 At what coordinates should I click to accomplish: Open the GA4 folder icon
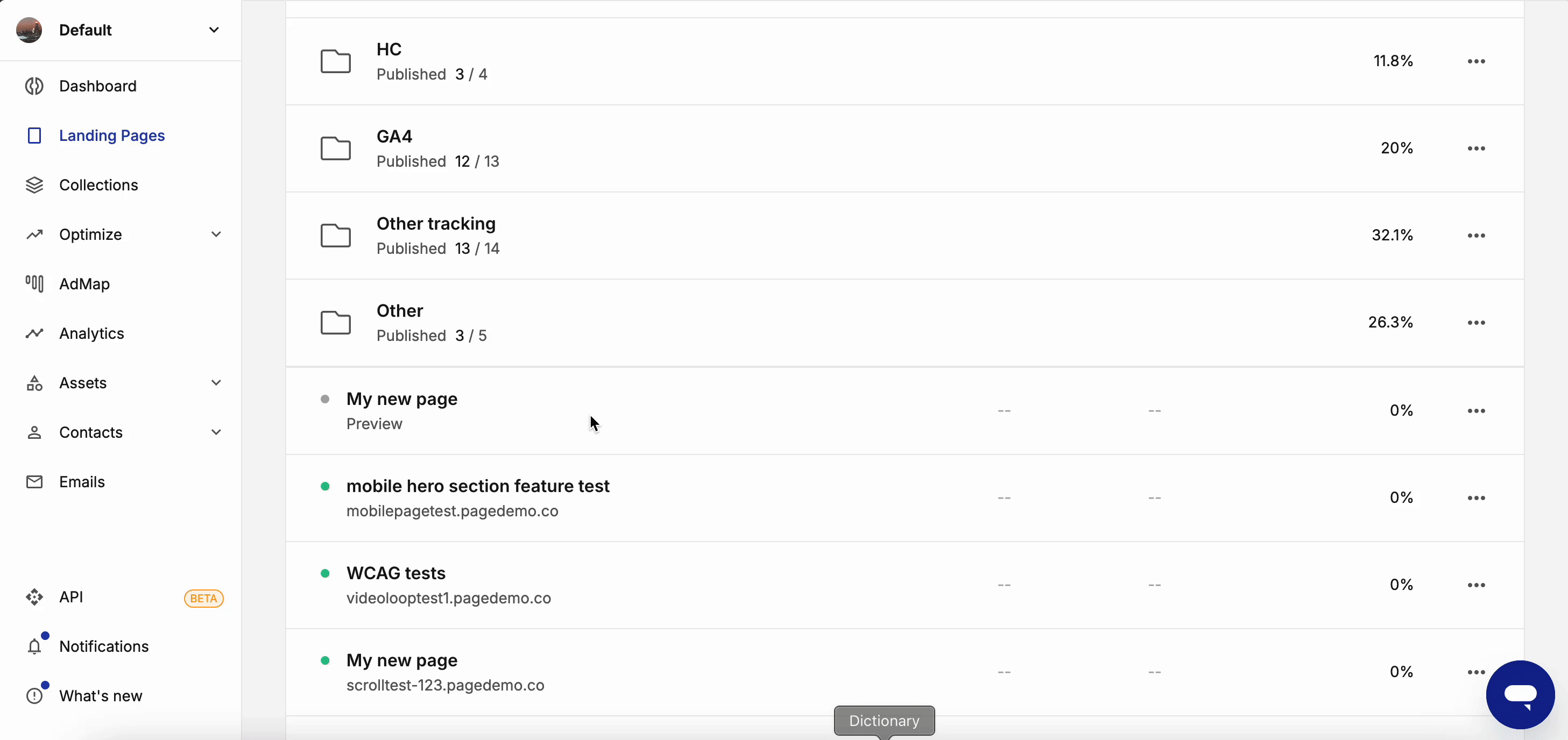coord(336,148)
